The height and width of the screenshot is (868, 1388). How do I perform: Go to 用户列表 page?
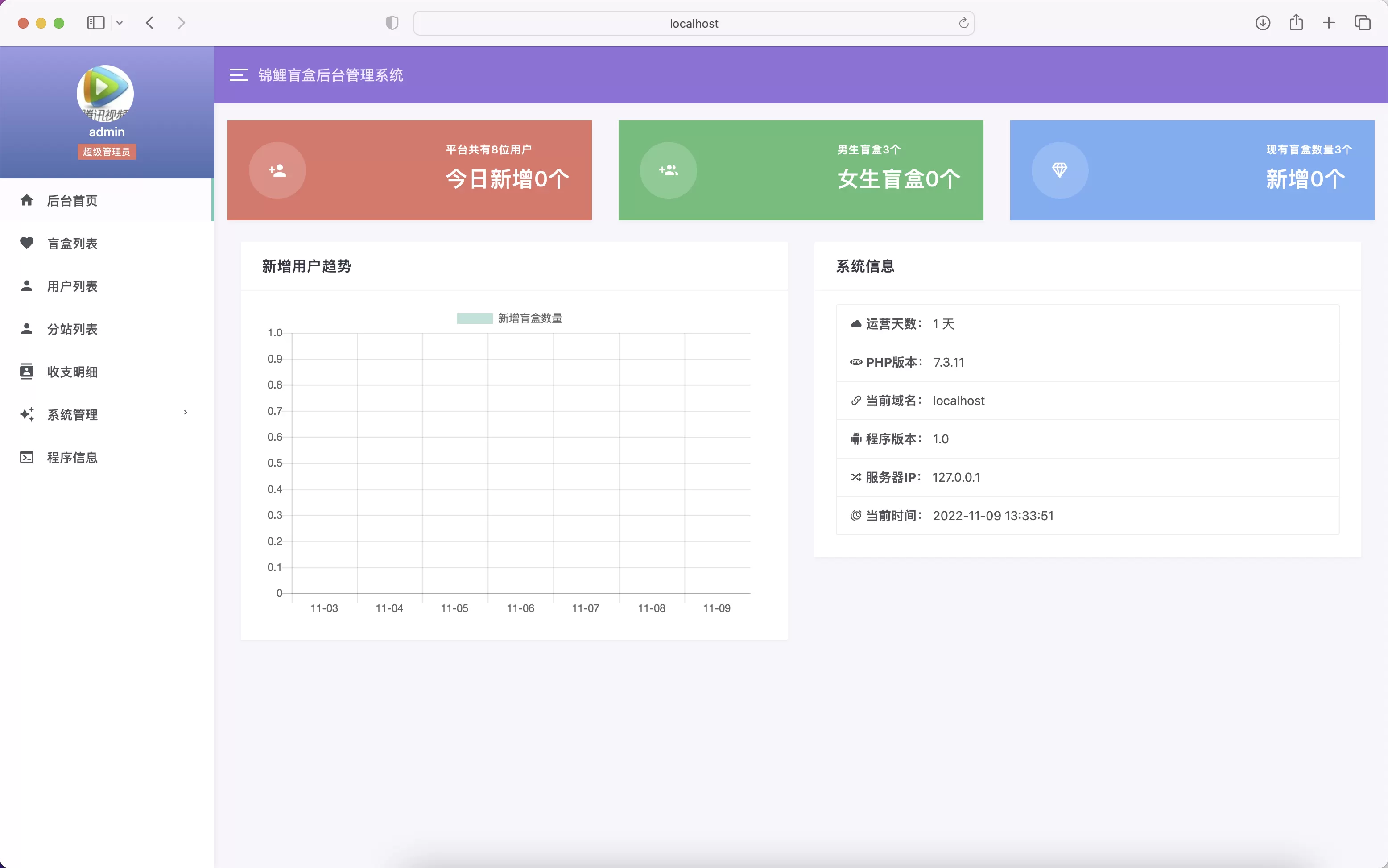click(106, 286)
